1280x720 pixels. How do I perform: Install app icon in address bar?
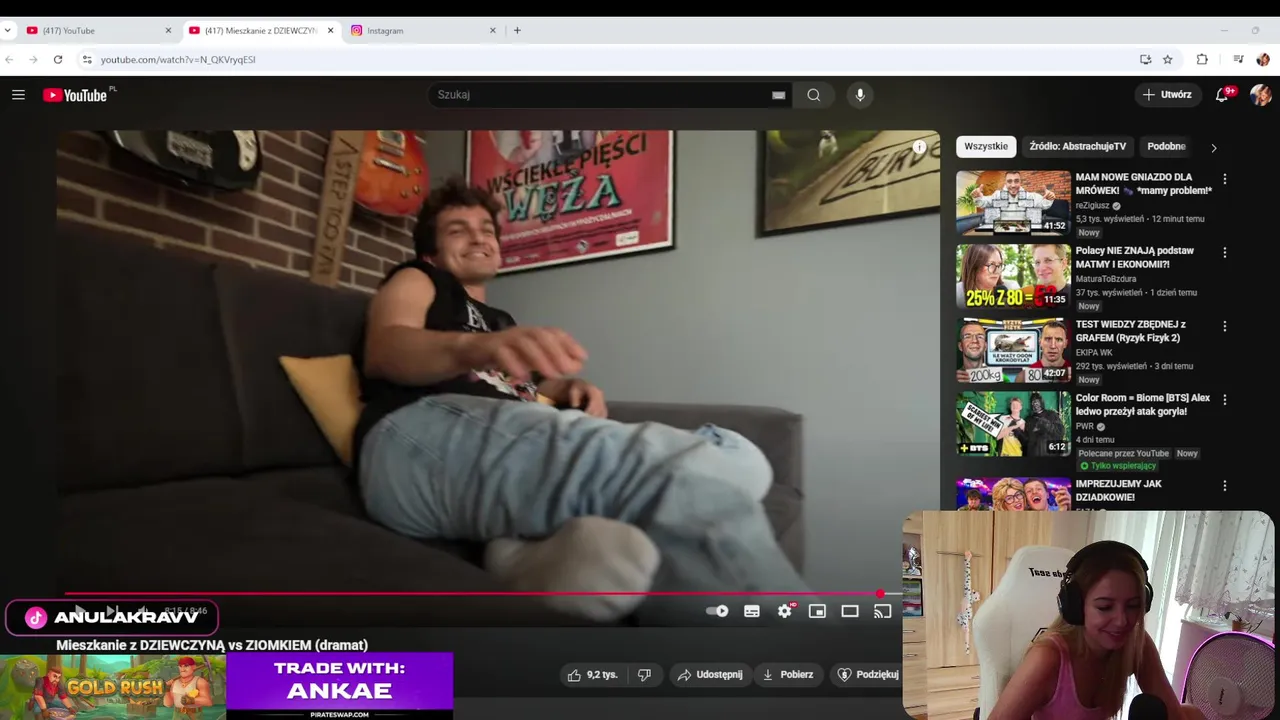(x=1146, y=60)
